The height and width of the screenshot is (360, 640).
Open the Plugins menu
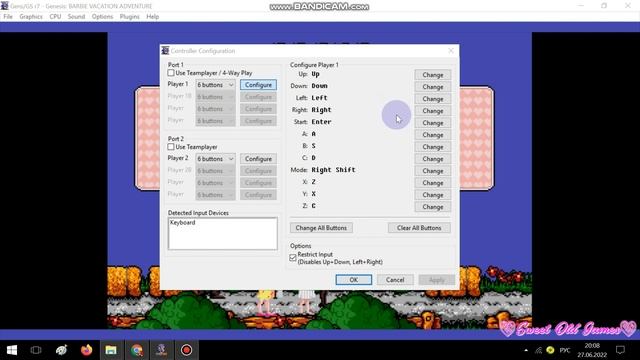coord(129,17)
